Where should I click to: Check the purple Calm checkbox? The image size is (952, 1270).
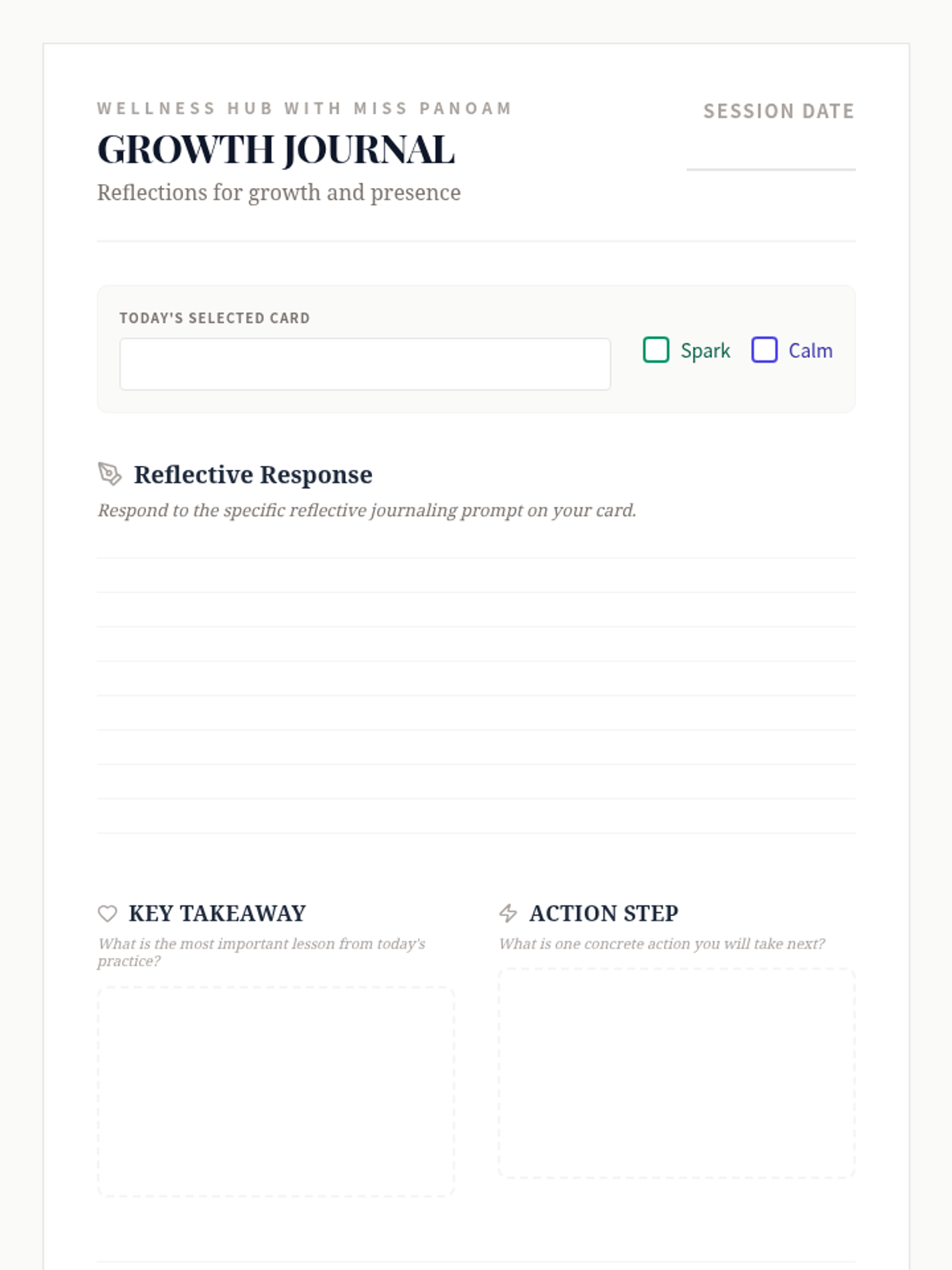pyautogui.click(x=764, y=350)
